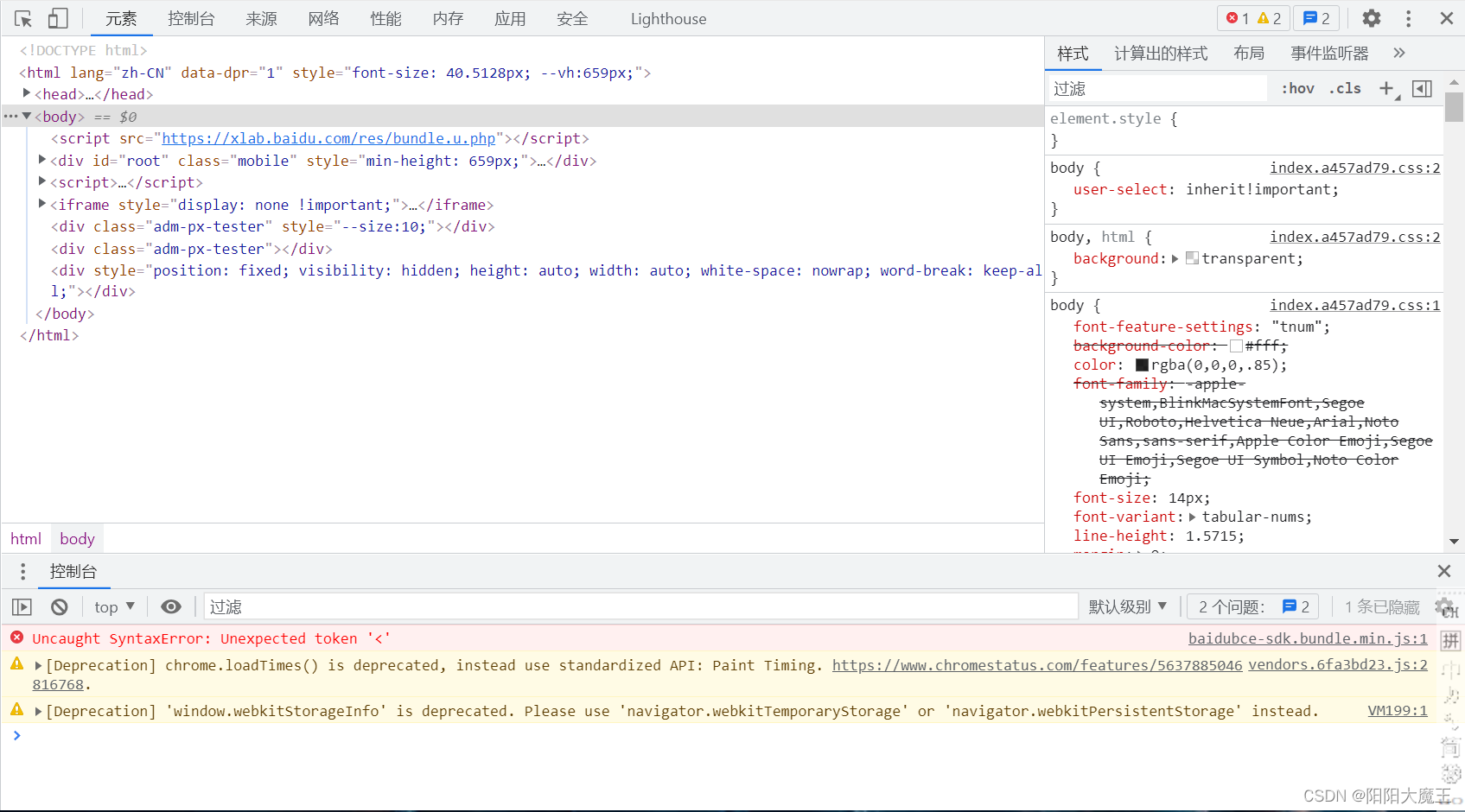This screenshot has height=812, width=1465.
Task: Click the error count badge showing 1
Action: (1237, 18)
